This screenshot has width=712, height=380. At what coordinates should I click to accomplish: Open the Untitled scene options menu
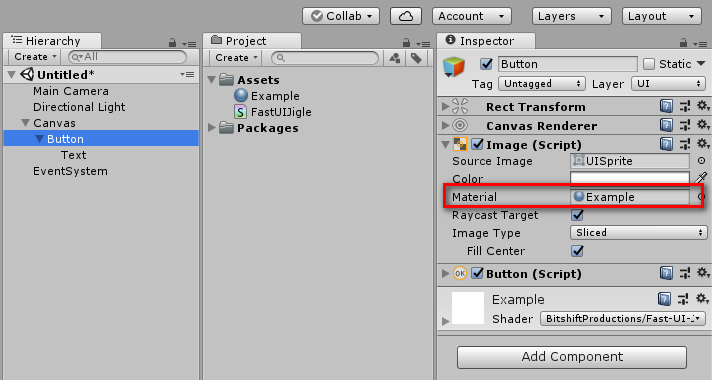point(187,74)
